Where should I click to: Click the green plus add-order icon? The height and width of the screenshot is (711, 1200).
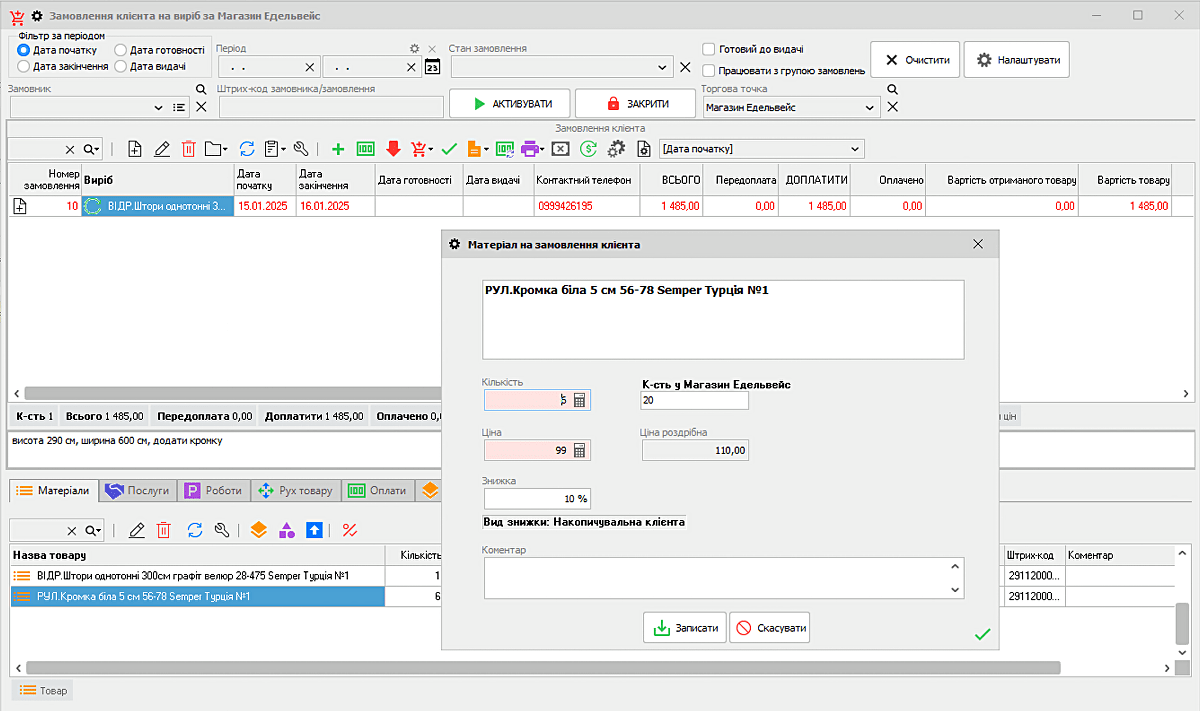coord(338,149)
